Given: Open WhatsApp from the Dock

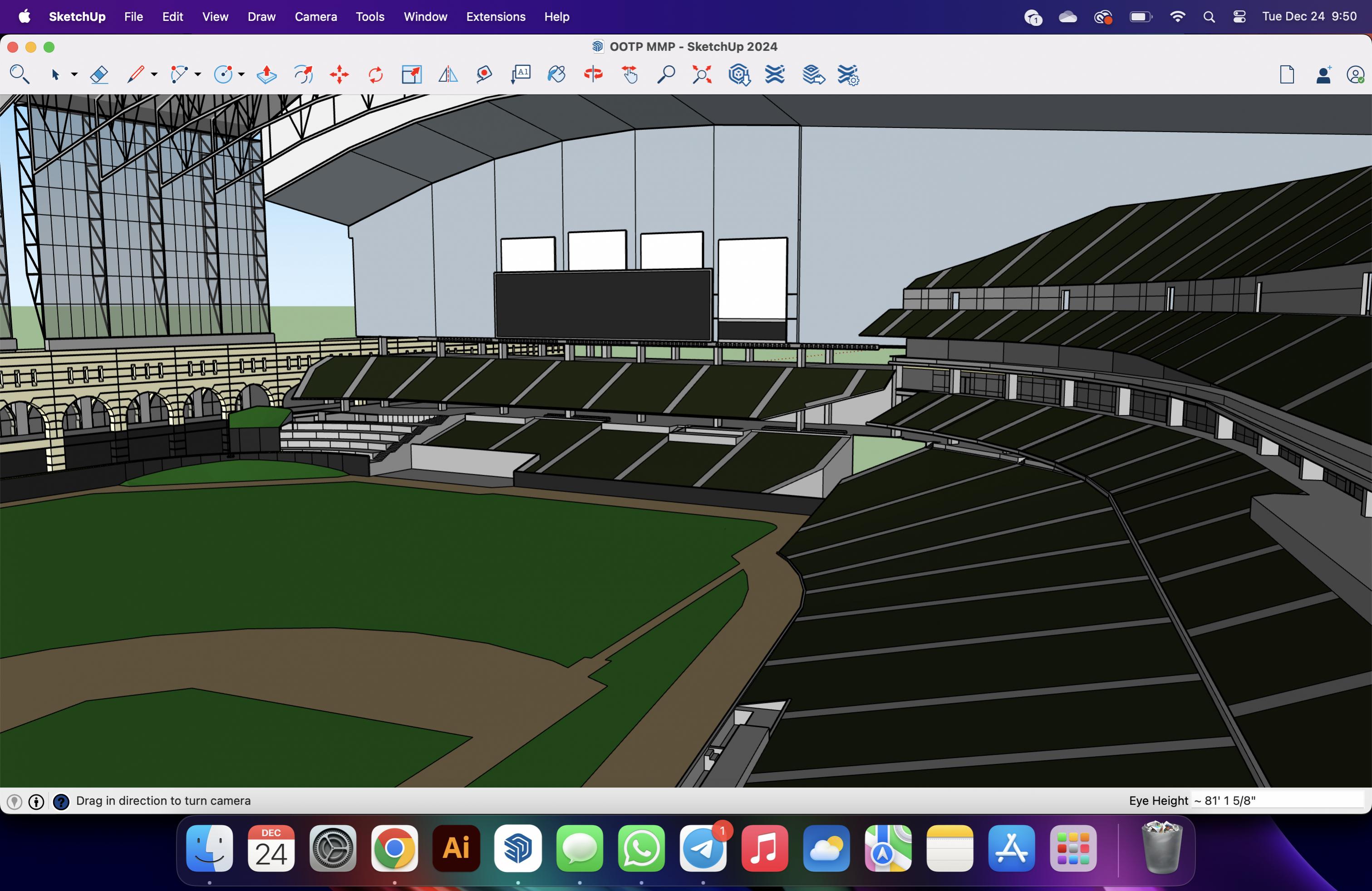Looking at the screenshot, I should (641, 848).
